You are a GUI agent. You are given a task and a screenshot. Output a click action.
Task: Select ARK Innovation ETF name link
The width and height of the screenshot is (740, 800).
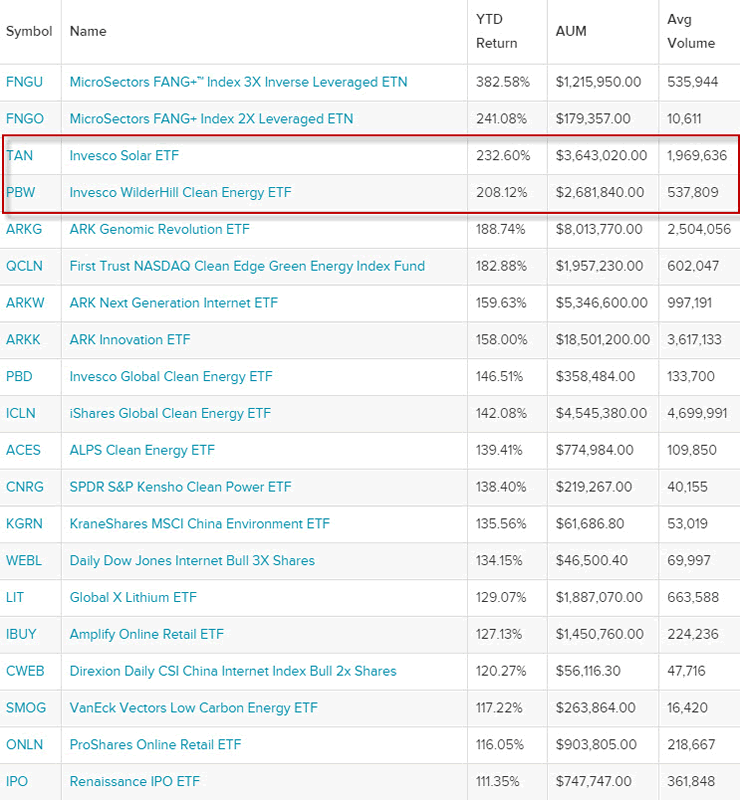[x=129, y=340]
